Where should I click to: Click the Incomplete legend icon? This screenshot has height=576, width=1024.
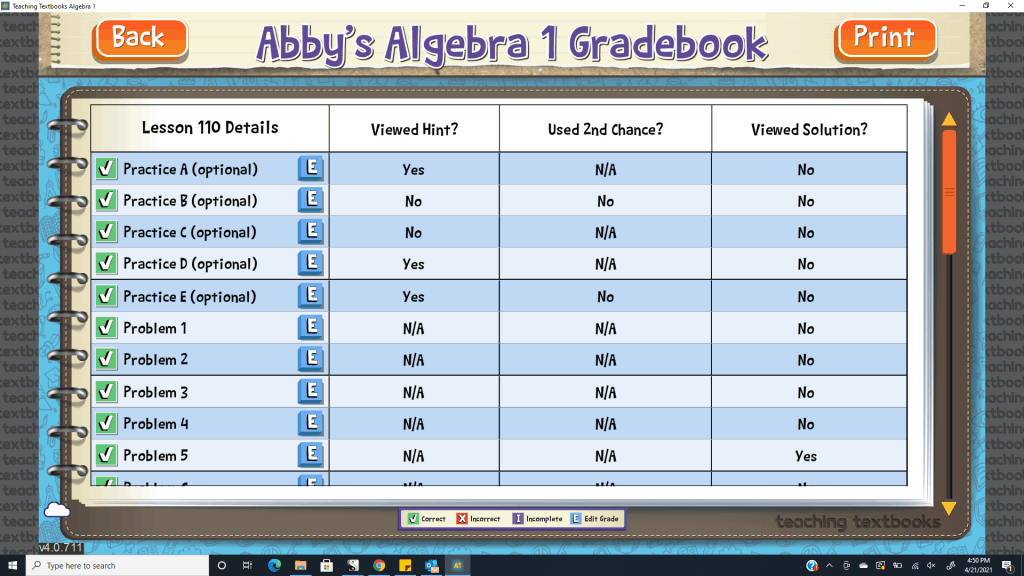(517, 519)
